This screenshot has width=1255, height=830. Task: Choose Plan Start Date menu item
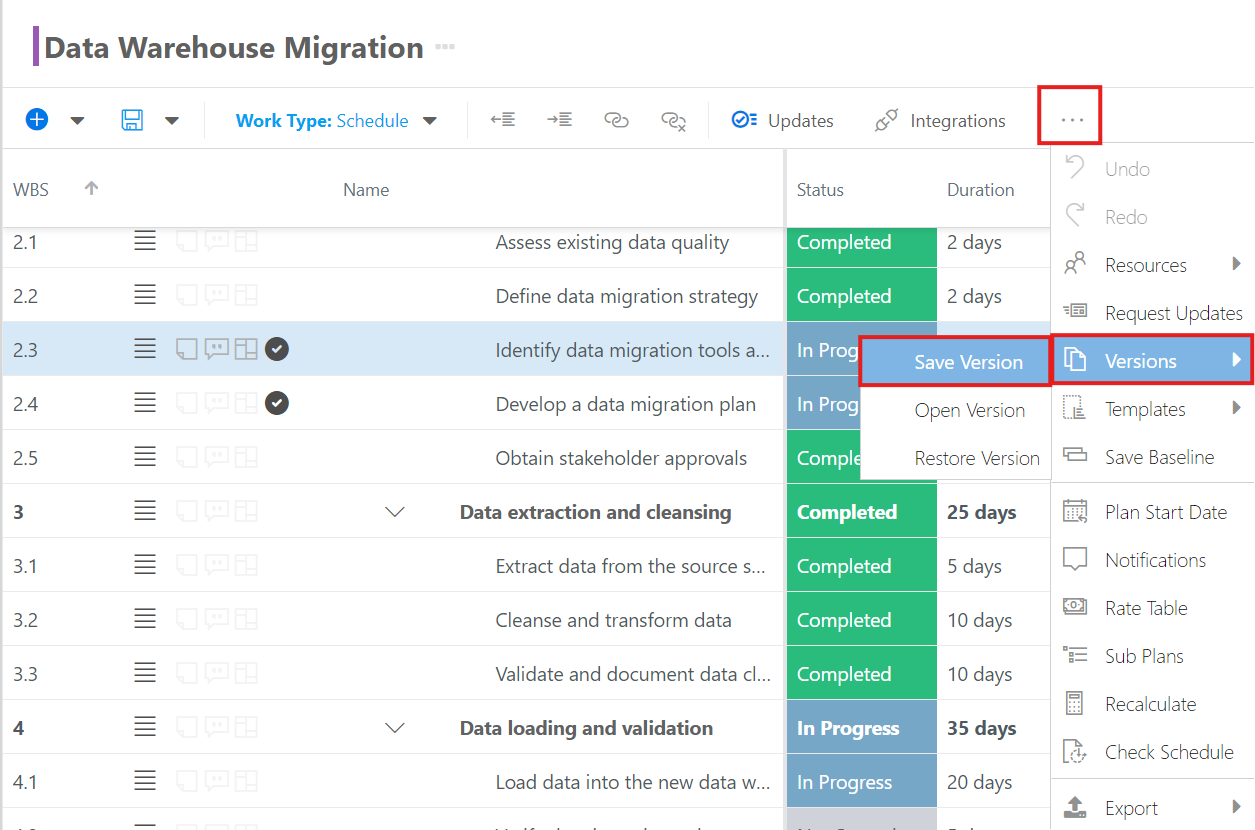[x=1152, y=512]
